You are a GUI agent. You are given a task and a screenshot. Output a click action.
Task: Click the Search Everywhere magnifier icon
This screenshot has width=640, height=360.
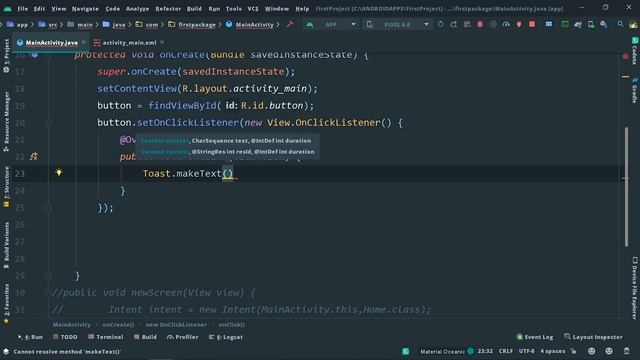click(x=620, y=24)
